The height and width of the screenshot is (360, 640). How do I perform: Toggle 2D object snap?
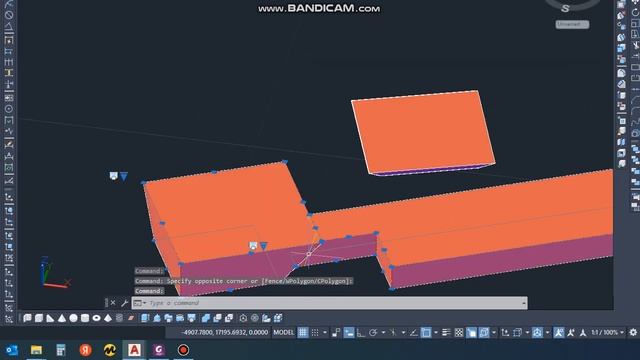pyautogui.click(x=426, y=333)
